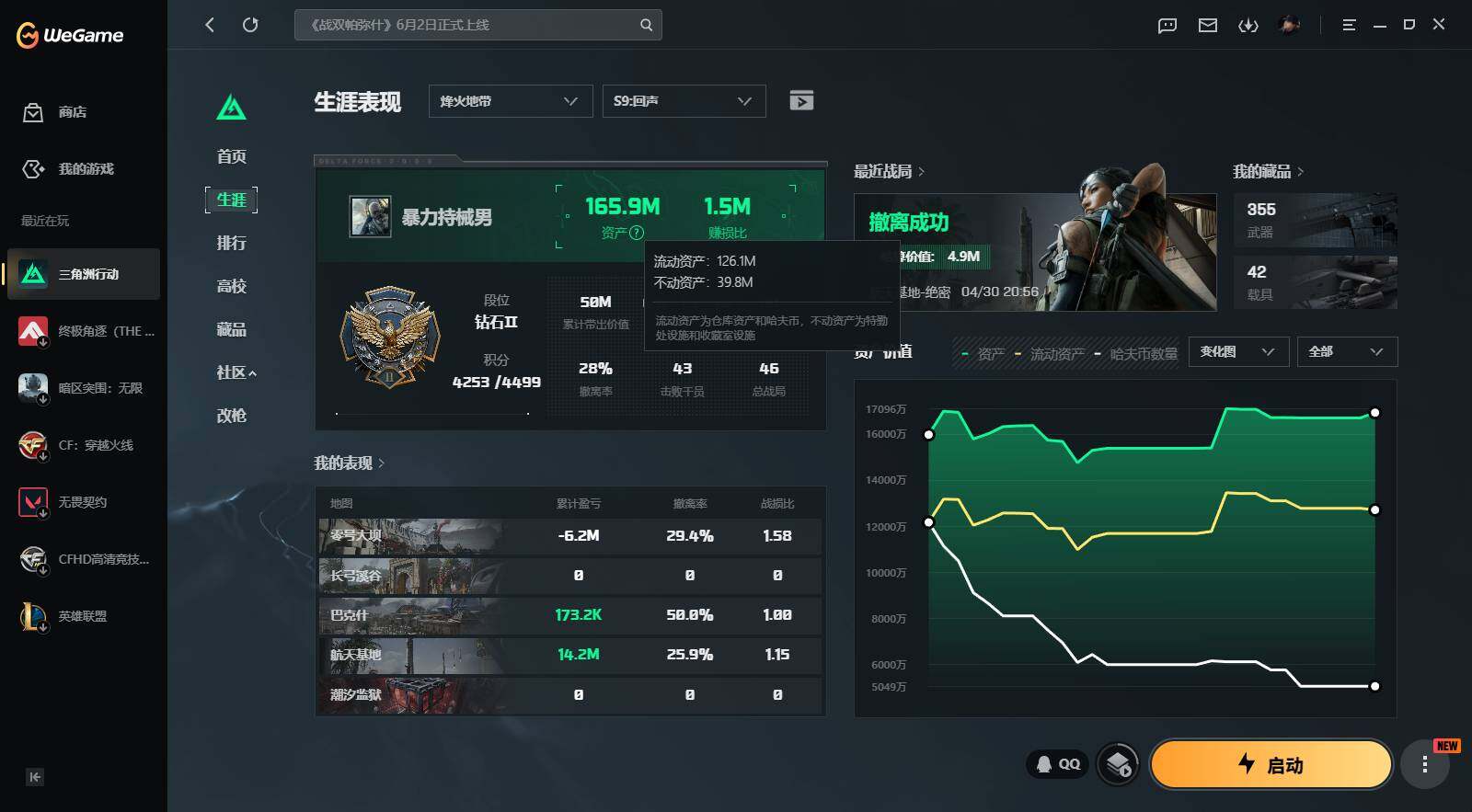Click the search magnifier icon
This screenshot has height=812, width=1472.
coord(646,25)
